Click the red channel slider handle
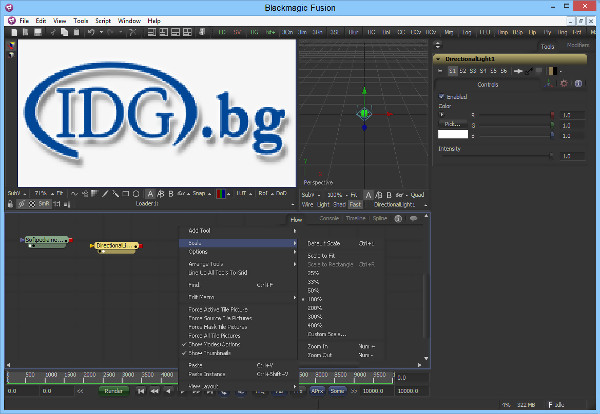Screen dimensions: 600x414 pos(552,115)
